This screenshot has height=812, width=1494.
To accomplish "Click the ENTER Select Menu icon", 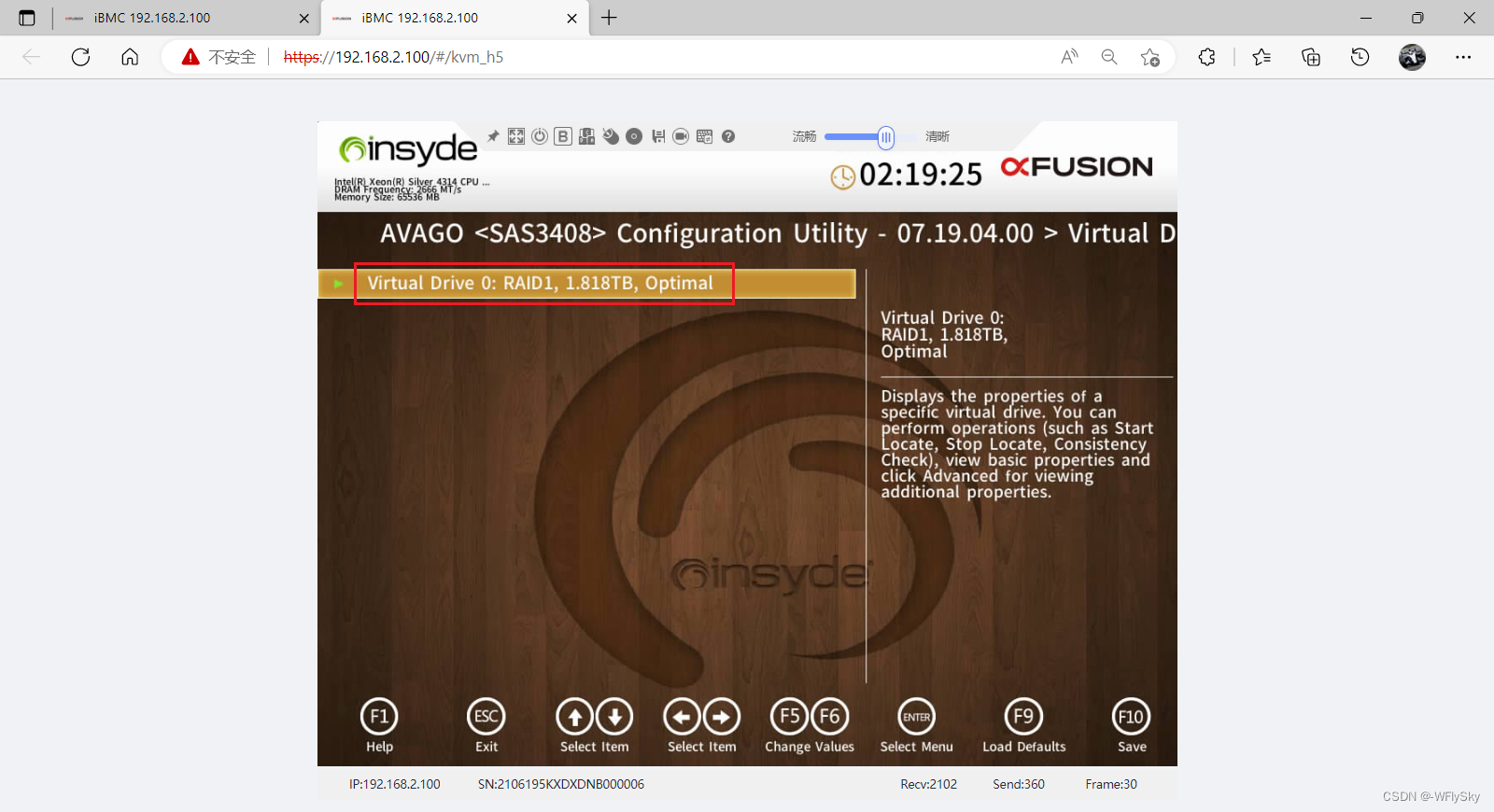I will 917,717.
